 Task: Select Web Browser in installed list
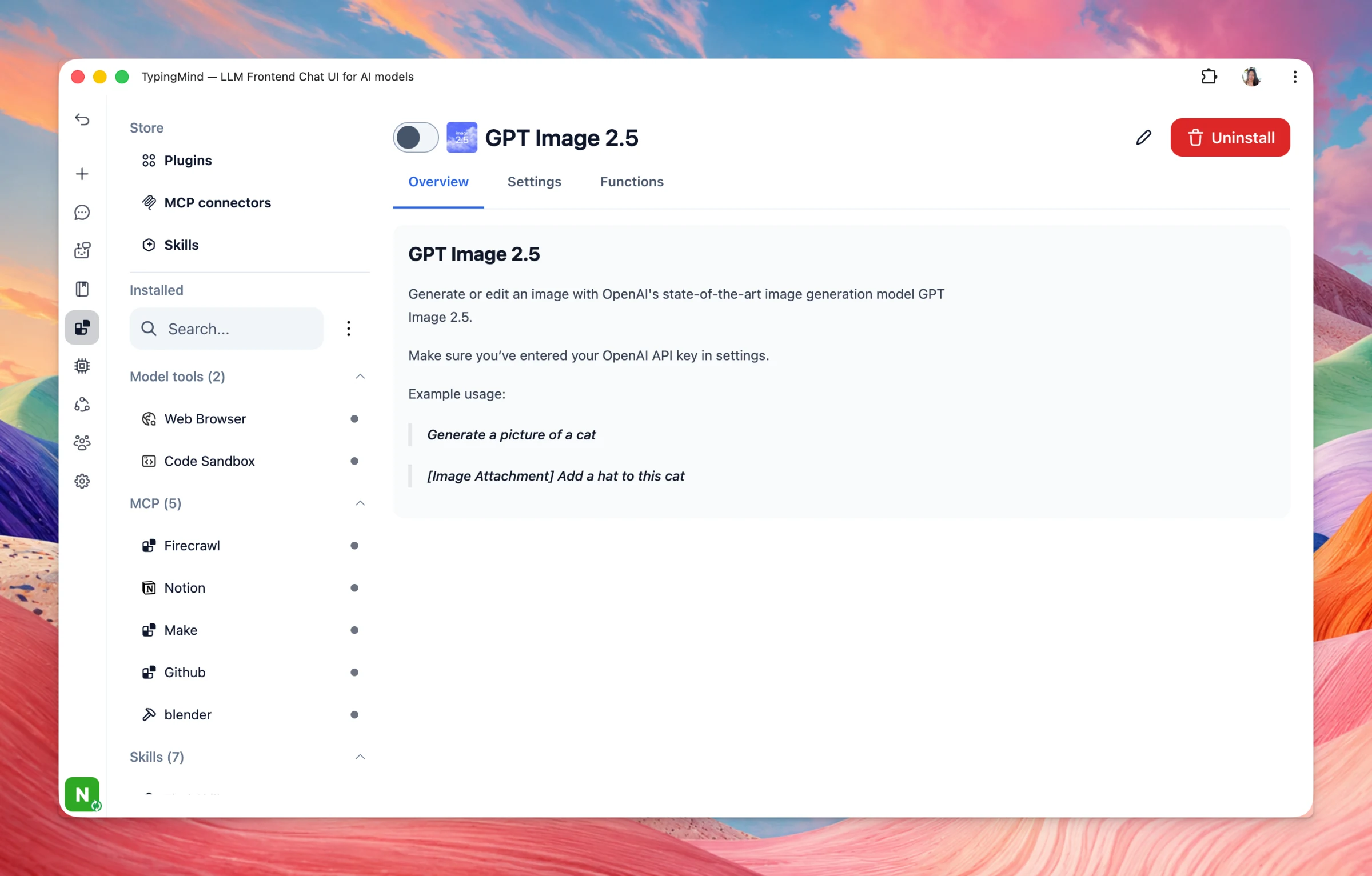pyautogui.click(x=249, y=419)
